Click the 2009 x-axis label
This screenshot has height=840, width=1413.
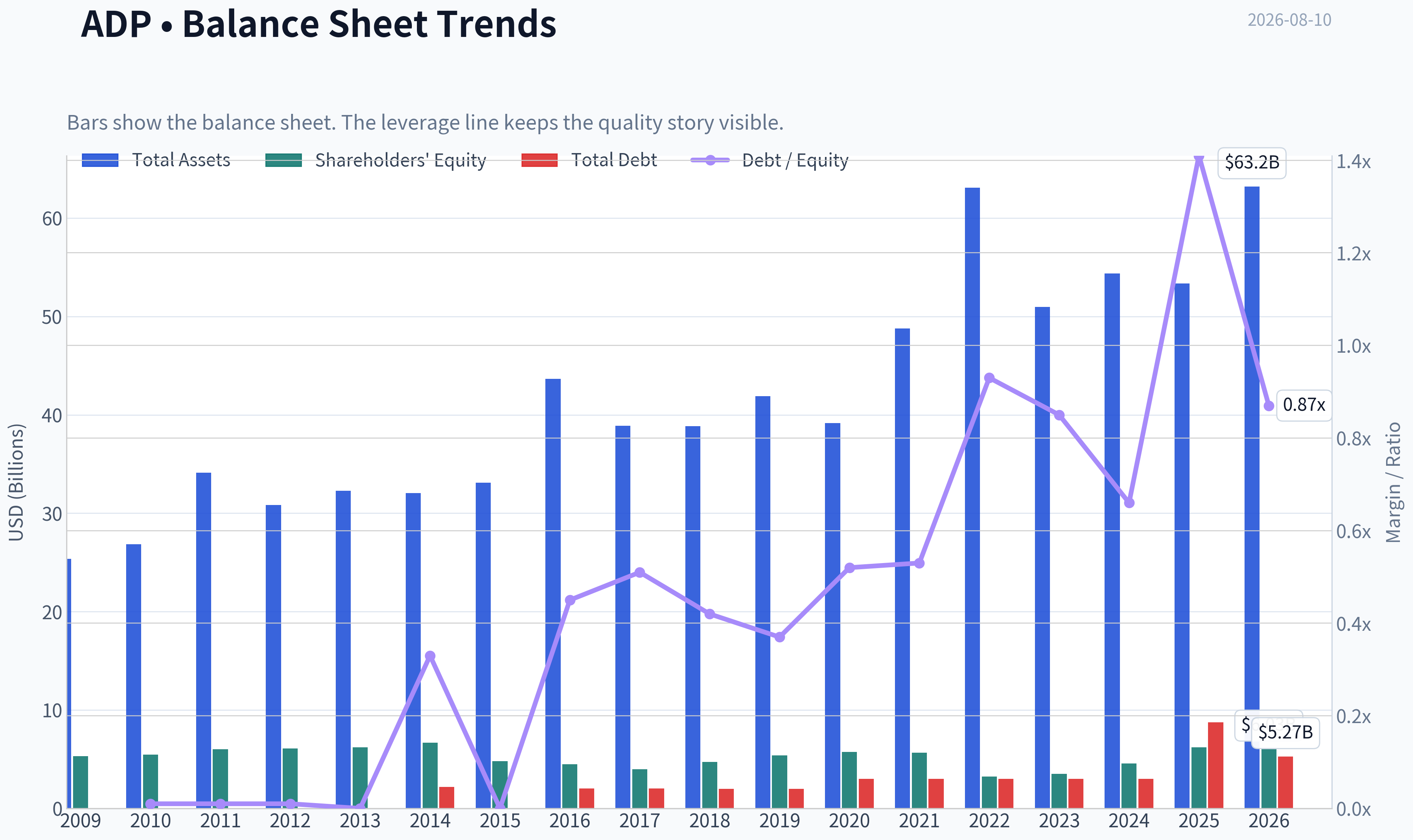tap(80, 821)
